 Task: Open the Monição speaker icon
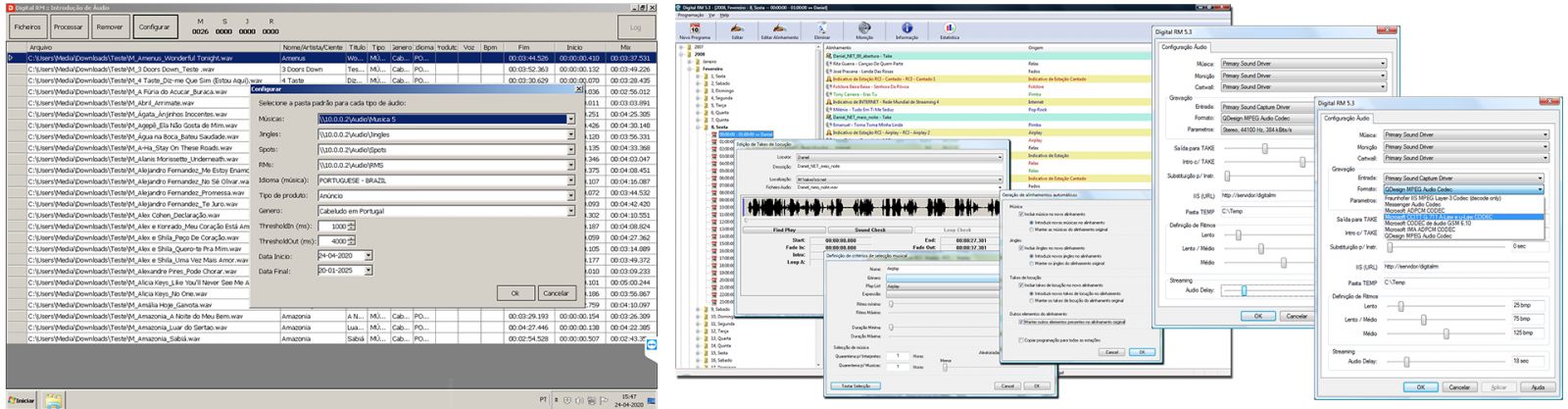pos(864,28)
